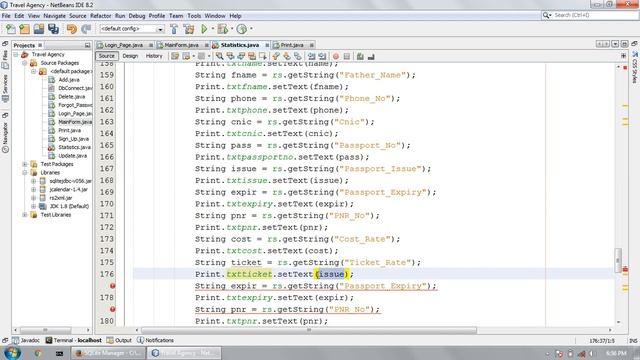Click the New File toolbar icon

[11, 29]
